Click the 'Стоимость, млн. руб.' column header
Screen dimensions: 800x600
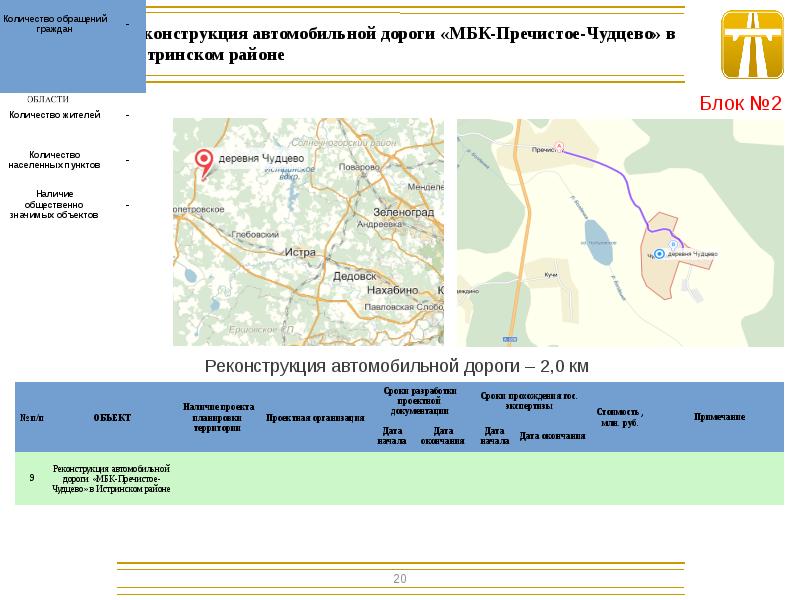click(x=619, y=417)
